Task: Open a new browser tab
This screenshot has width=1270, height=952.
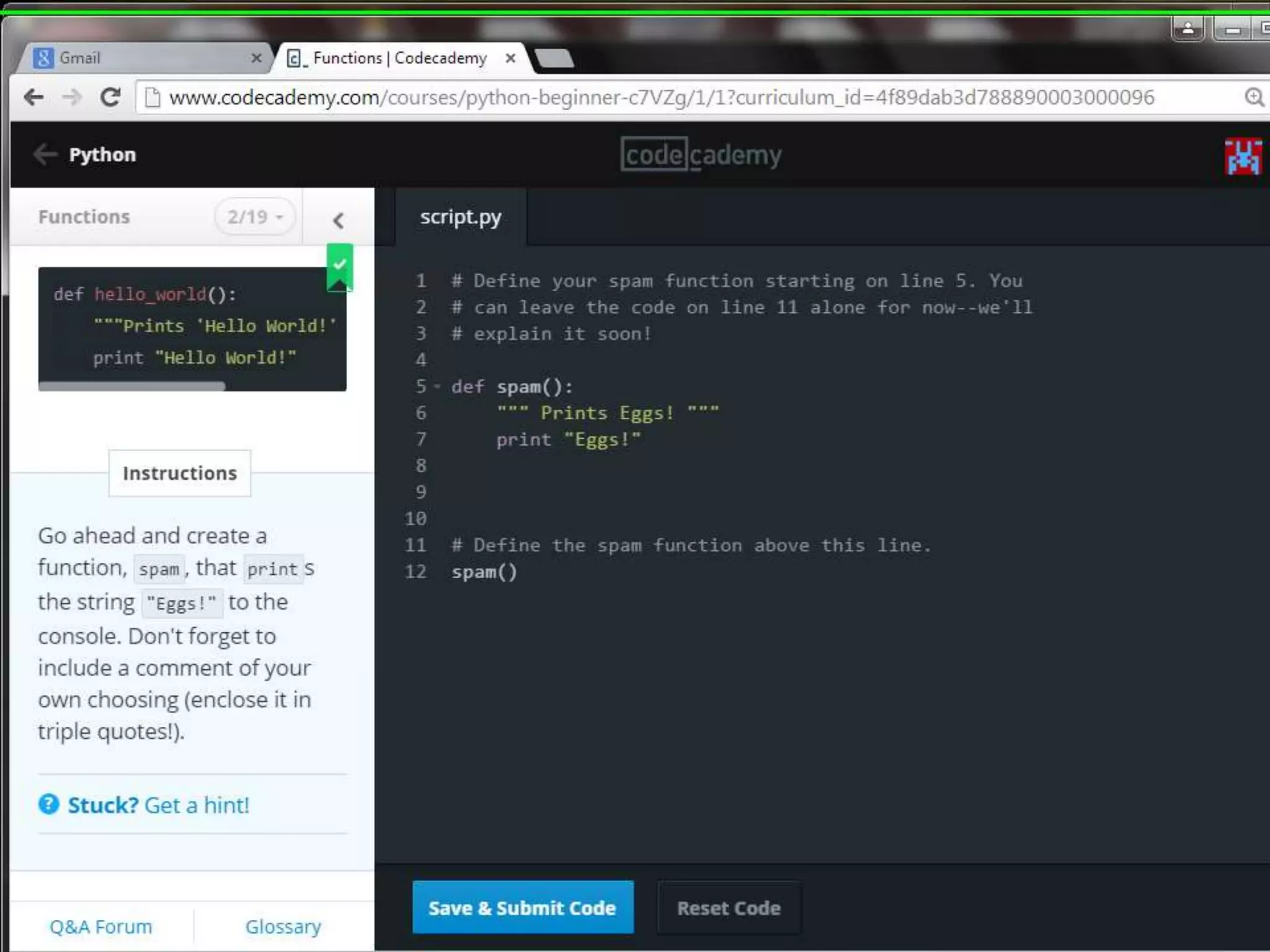Action: (554, 58)
